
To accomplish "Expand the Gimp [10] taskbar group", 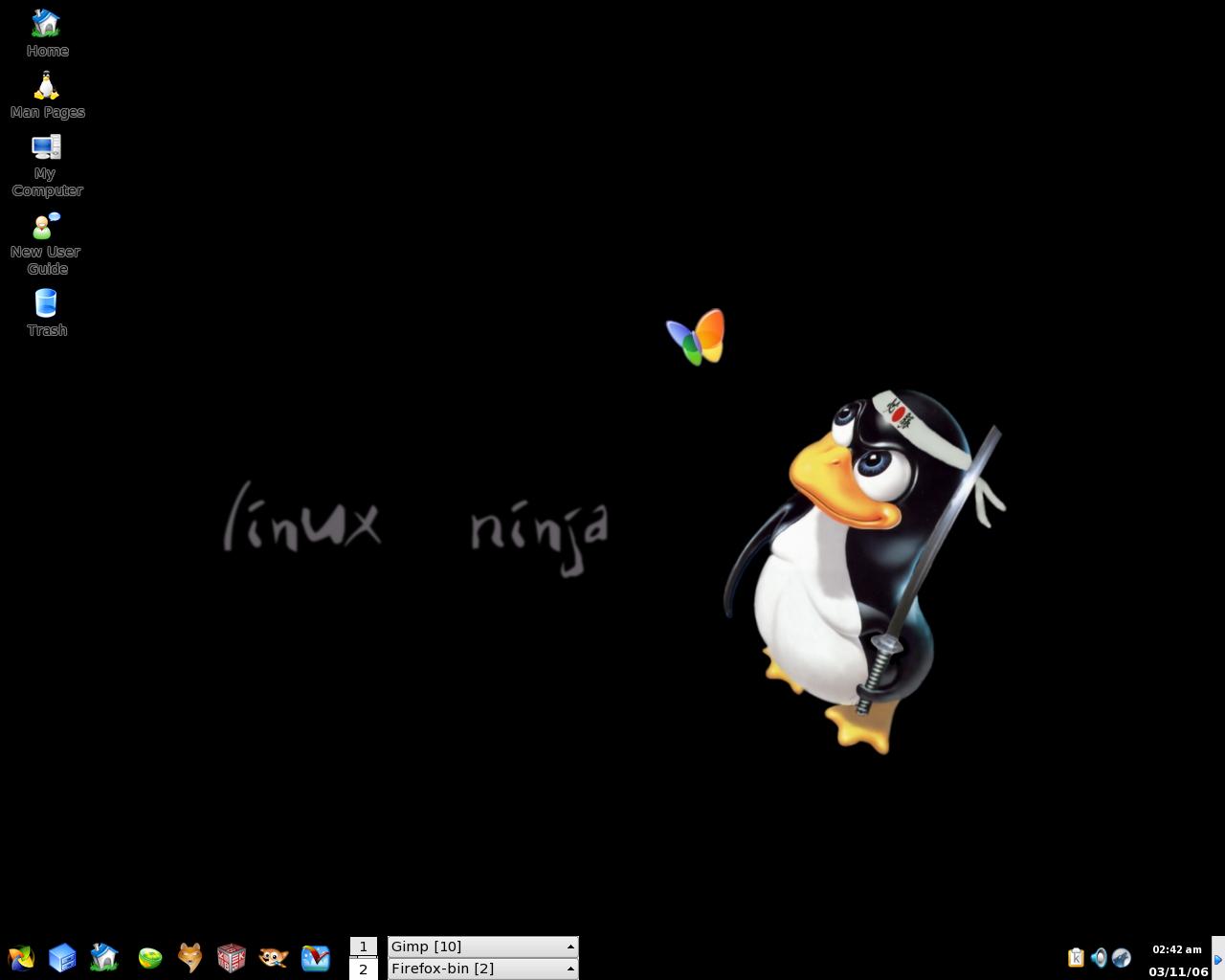I will (x=483, y=947).
